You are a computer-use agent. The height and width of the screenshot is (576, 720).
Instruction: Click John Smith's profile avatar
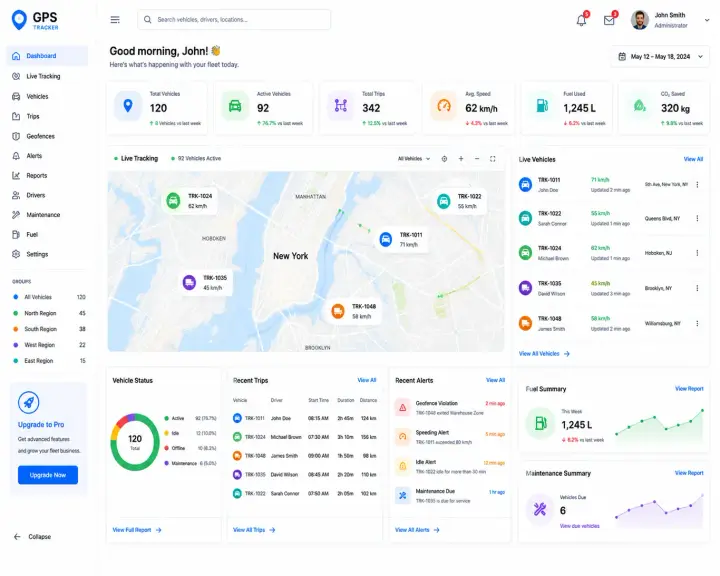point(640,20)
